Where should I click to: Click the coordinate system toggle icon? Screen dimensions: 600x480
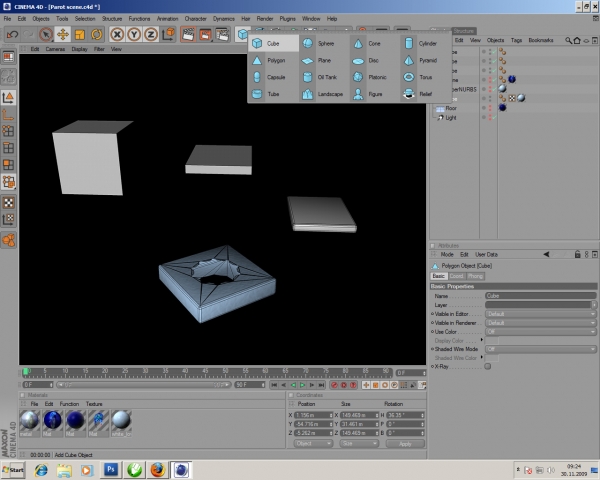168,34
